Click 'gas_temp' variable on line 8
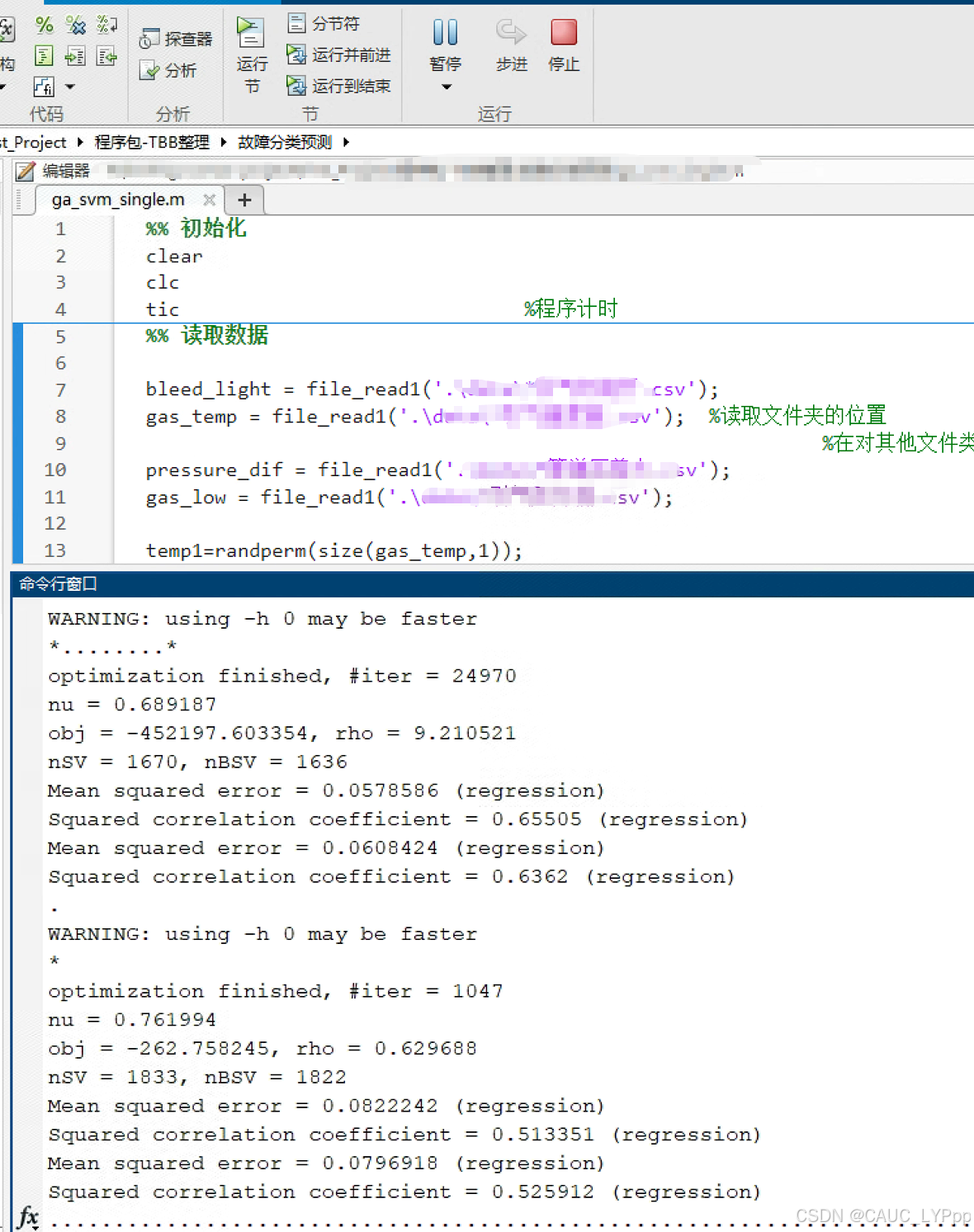 pyautogui.click(x=191, y=417)
